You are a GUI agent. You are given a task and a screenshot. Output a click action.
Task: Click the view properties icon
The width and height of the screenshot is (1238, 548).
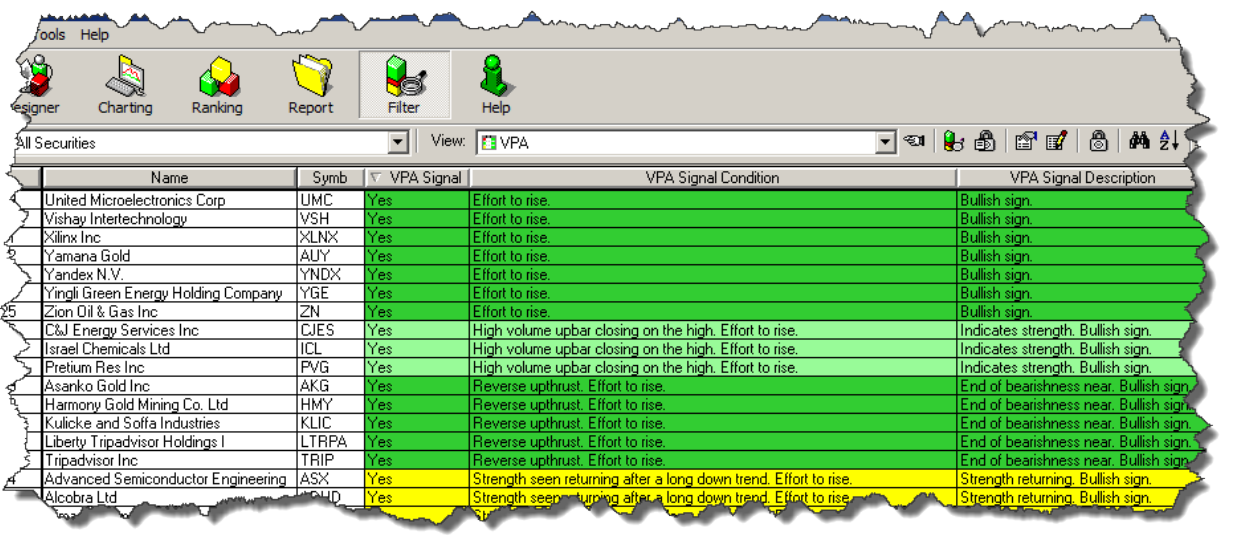click(1026, 142)
